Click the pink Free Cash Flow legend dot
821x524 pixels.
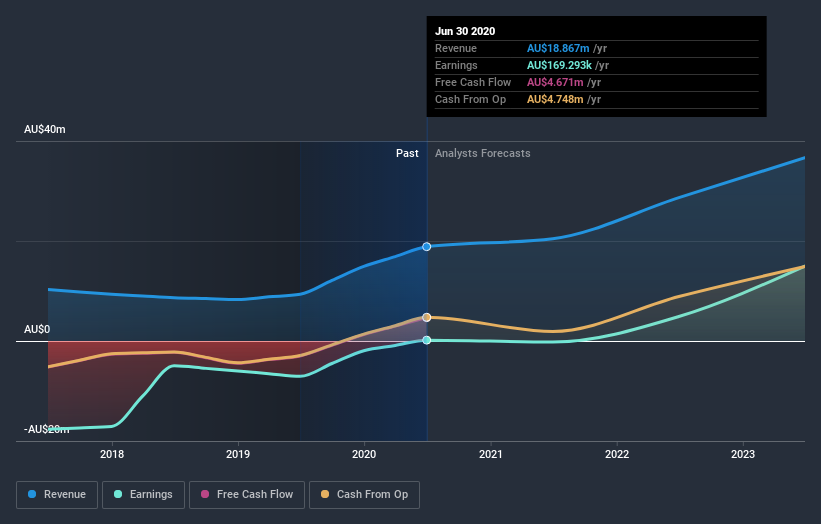pos(205,494)
